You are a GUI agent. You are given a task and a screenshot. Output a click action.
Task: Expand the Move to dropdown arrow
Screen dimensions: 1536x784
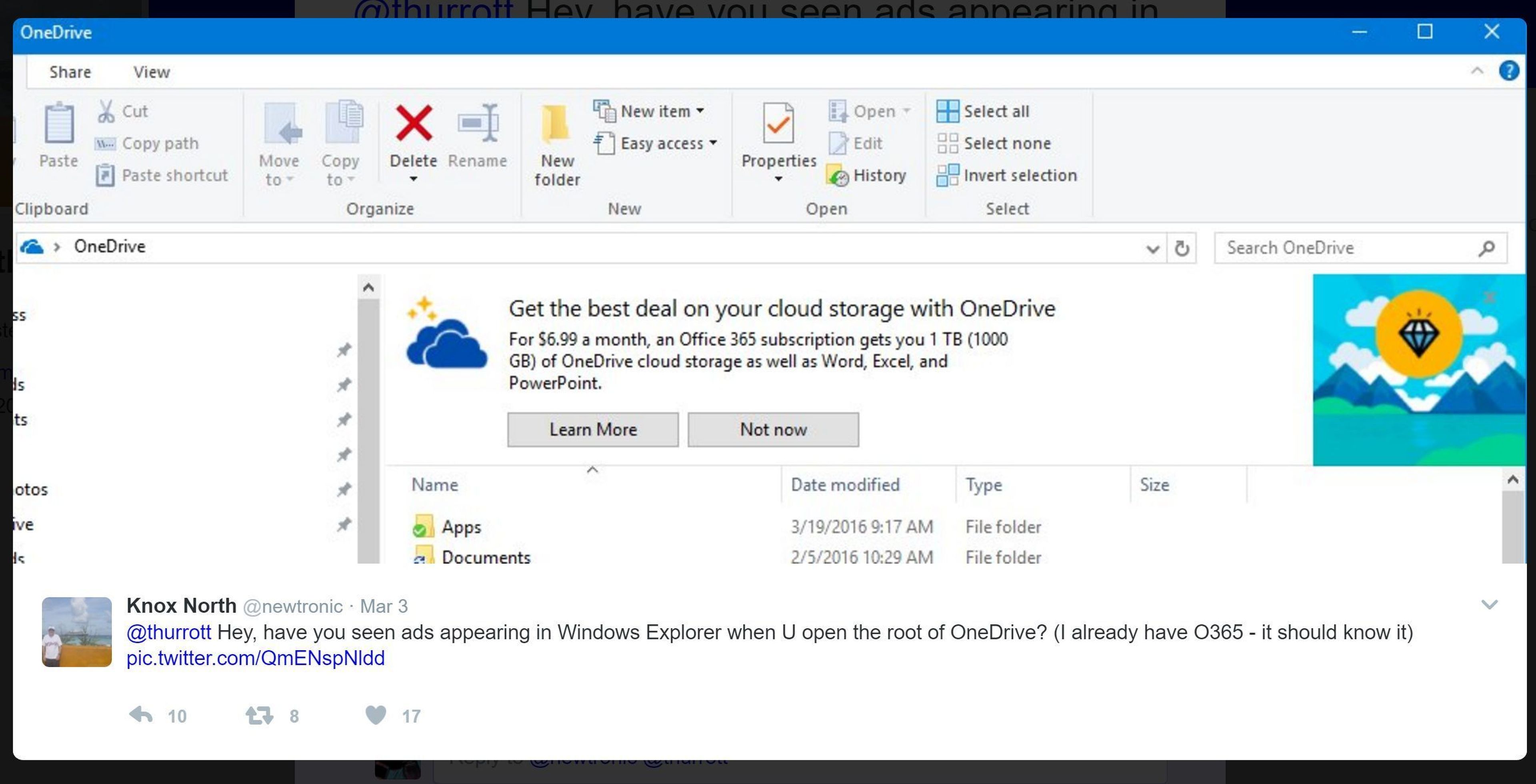coord(290,180)
